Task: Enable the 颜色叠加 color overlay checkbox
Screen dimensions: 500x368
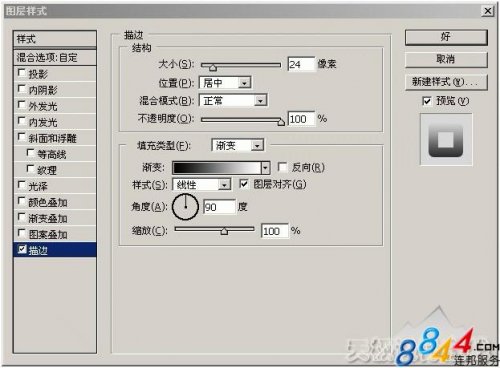Action: tap(22, 201)
